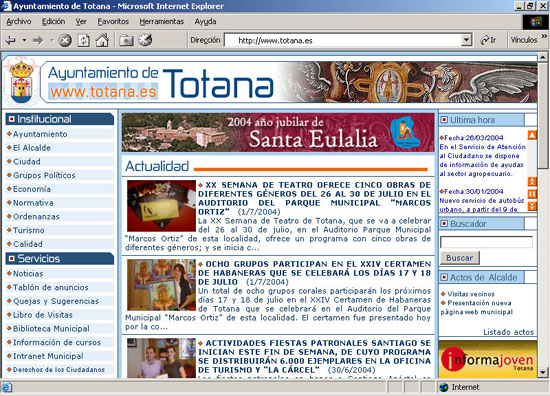Open Quejas y Sugerencias link
The image size is (550, 396).
point(56,301)
